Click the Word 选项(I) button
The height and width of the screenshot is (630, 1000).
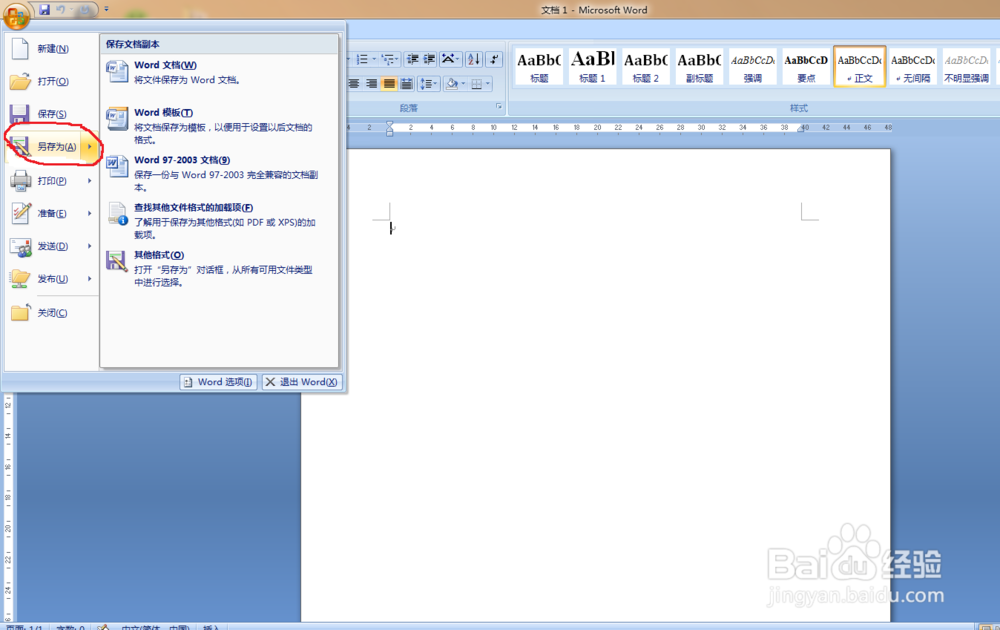tap(218, 382)
